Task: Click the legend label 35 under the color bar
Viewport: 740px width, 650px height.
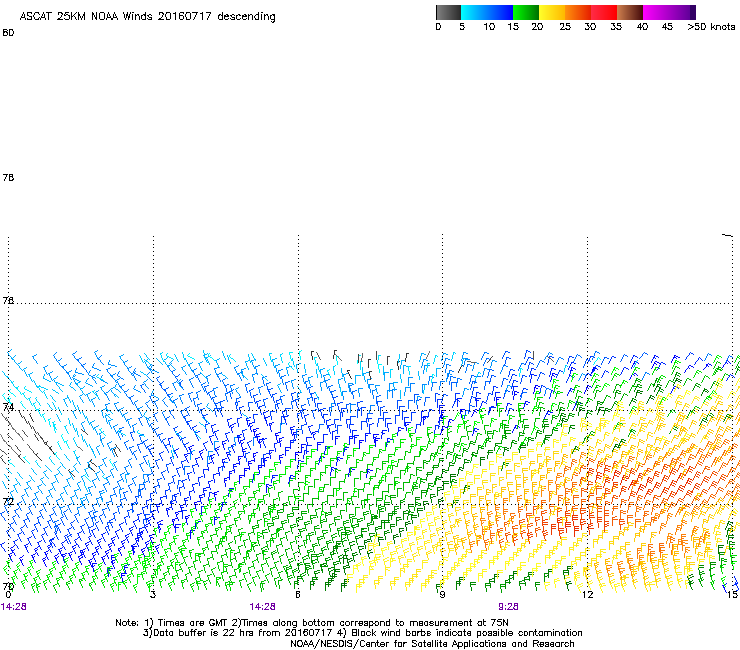Action: click(x=616, y=27)
